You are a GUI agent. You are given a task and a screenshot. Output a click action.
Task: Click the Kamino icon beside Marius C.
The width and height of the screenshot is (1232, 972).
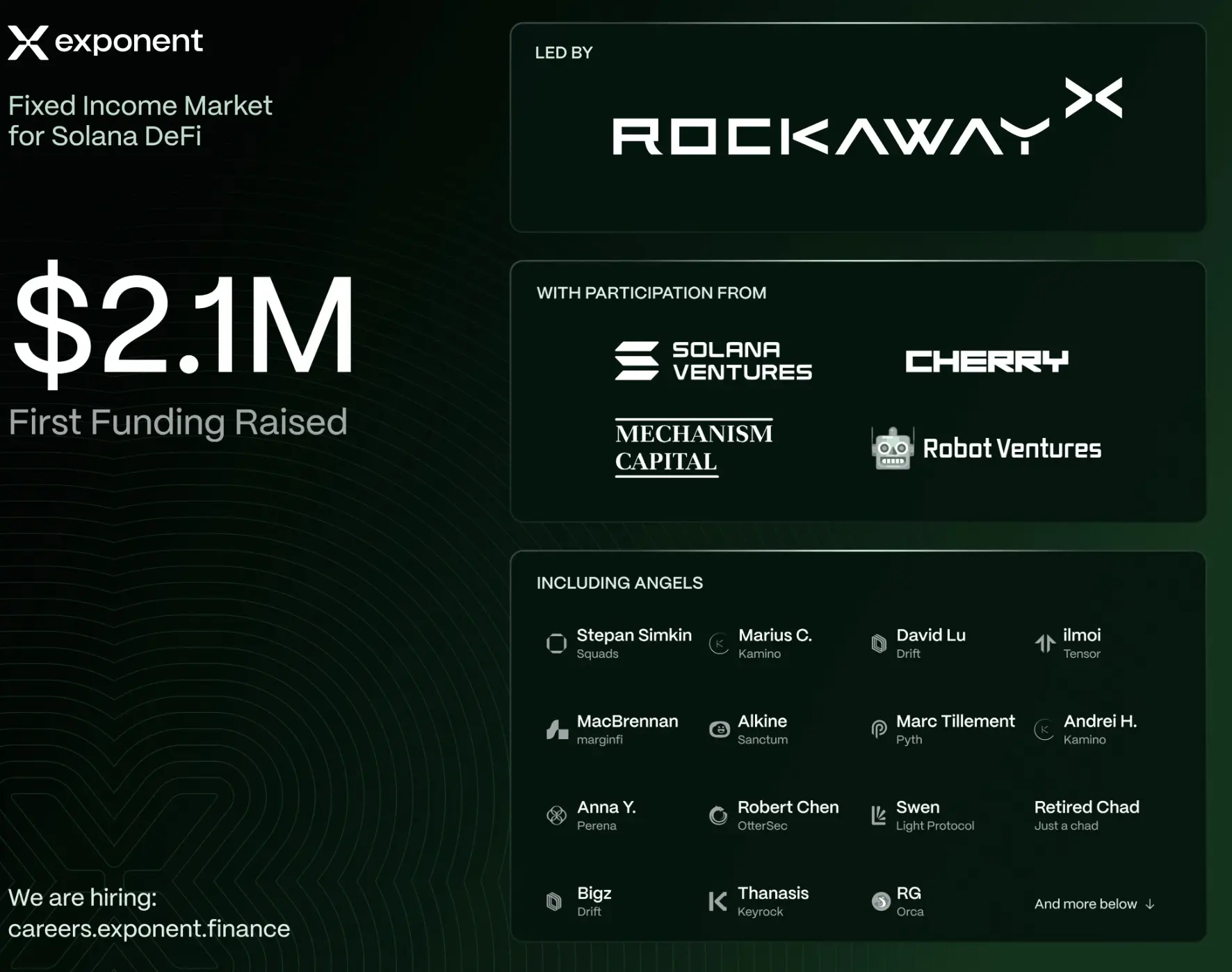pyautogui.click(x=718, y=643)
